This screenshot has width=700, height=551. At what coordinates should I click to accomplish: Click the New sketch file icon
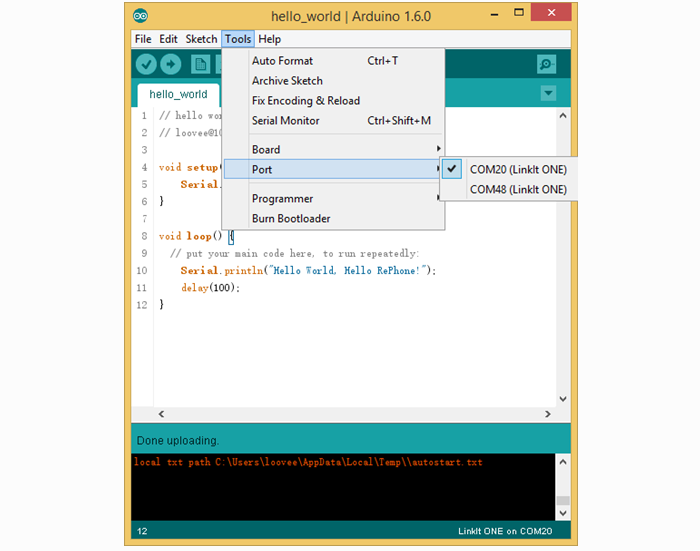pos(200,64)
